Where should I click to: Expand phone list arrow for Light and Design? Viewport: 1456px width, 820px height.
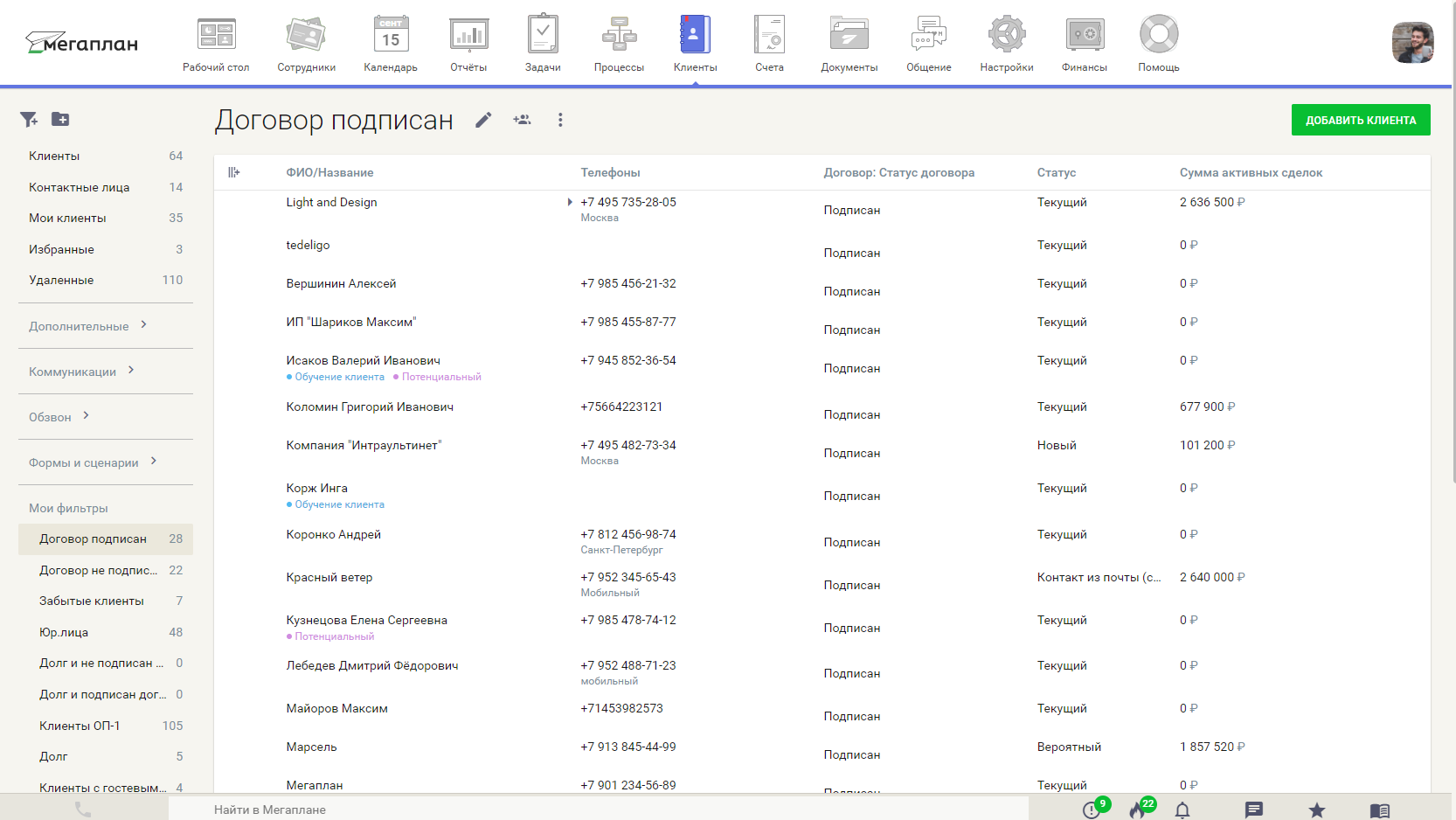570,203
